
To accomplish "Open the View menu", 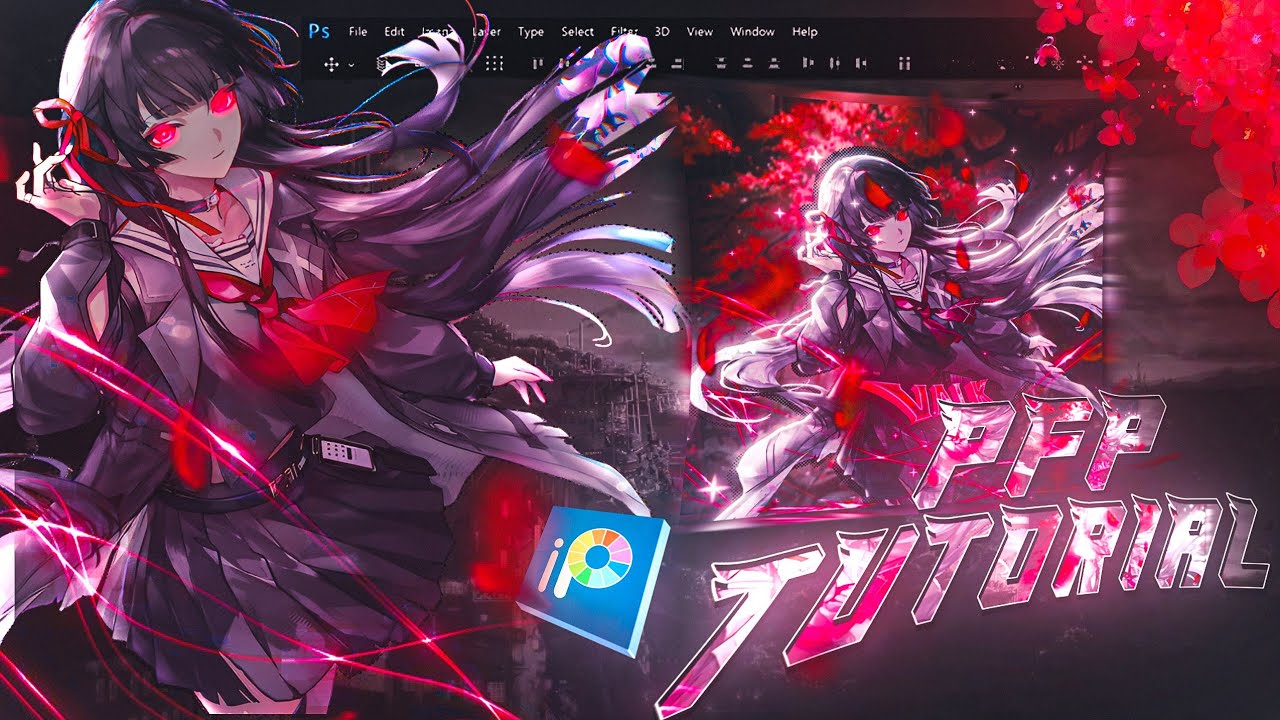I will 700,32.
